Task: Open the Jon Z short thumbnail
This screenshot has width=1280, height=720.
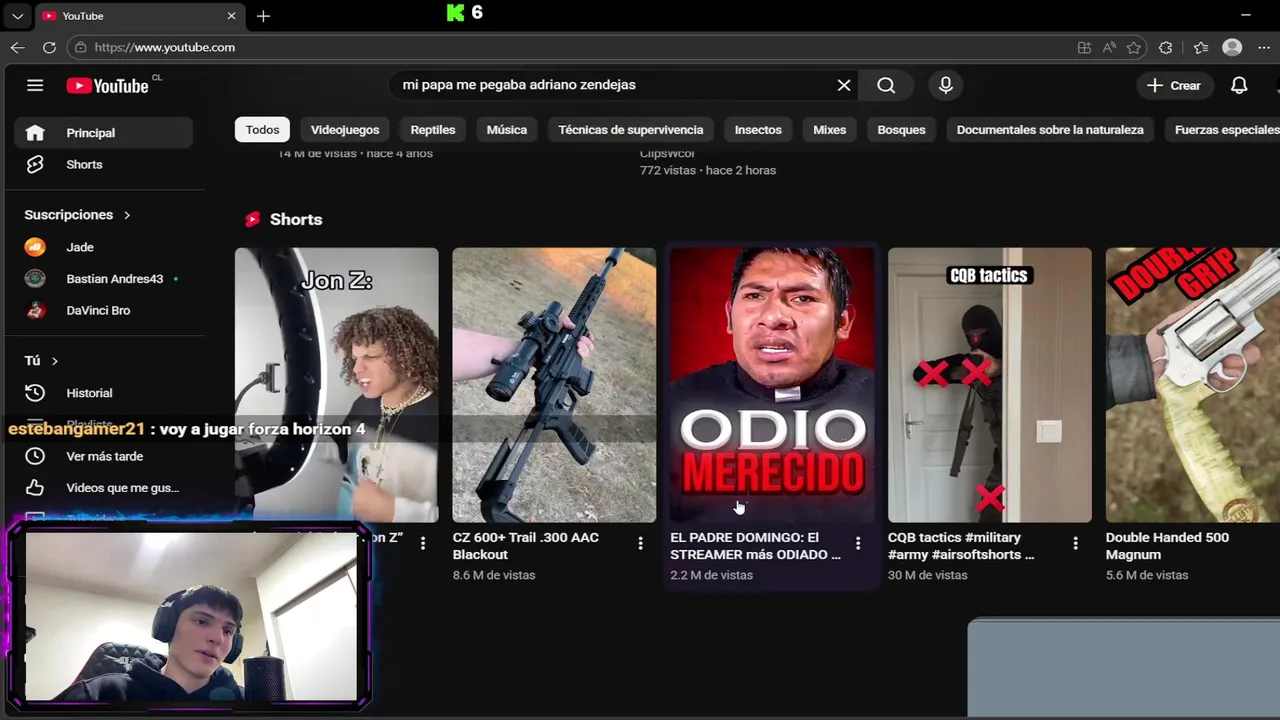Action: point(336,385)
